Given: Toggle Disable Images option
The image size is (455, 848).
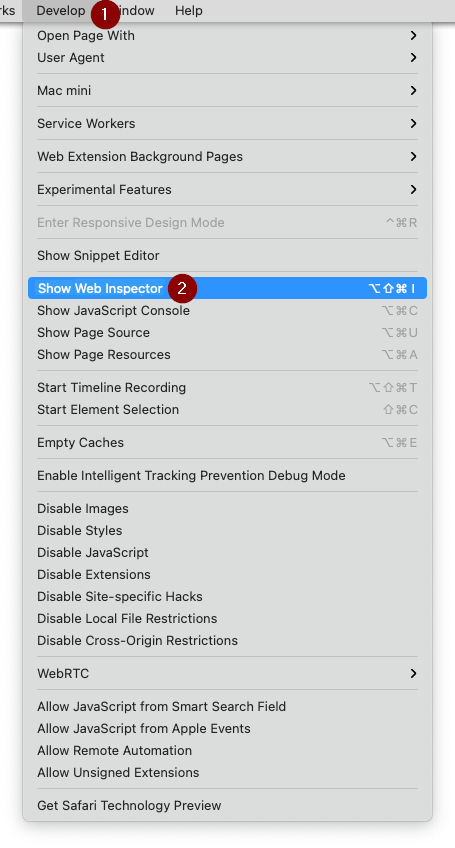Looking at the screenshot, I should tap(227, 509).
